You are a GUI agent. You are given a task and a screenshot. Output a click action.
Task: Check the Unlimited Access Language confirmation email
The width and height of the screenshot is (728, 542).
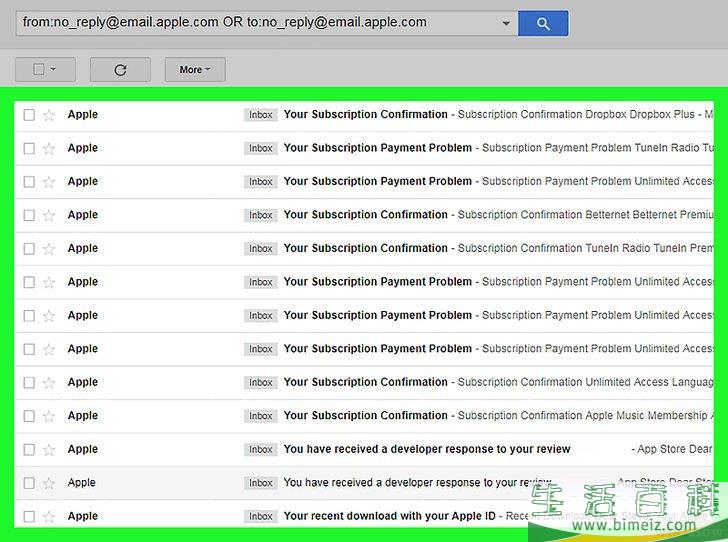tap(29, 382)
